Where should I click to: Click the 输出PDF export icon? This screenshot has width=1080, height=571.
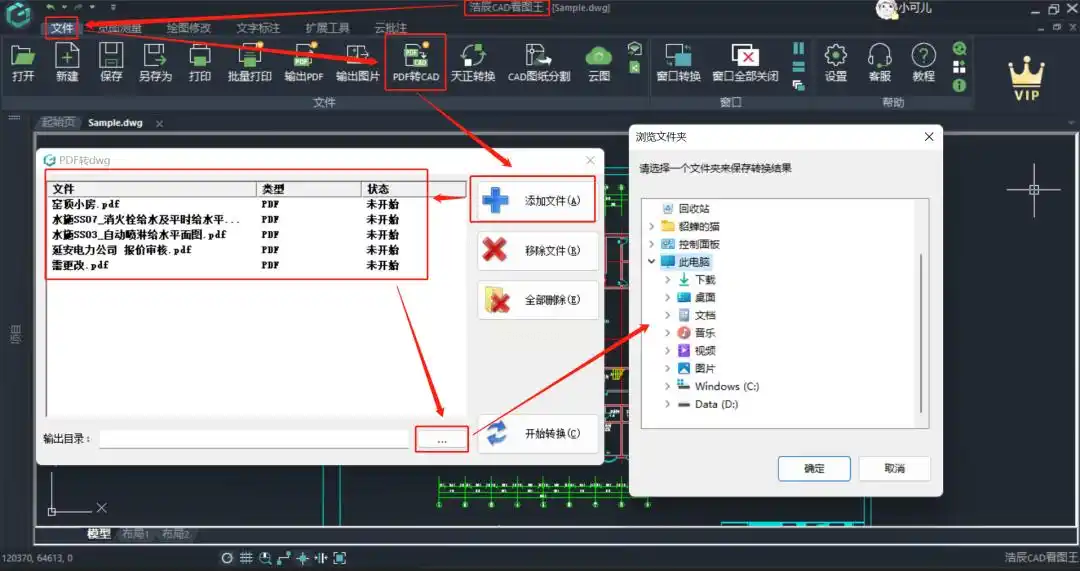(x=304, y=62)
